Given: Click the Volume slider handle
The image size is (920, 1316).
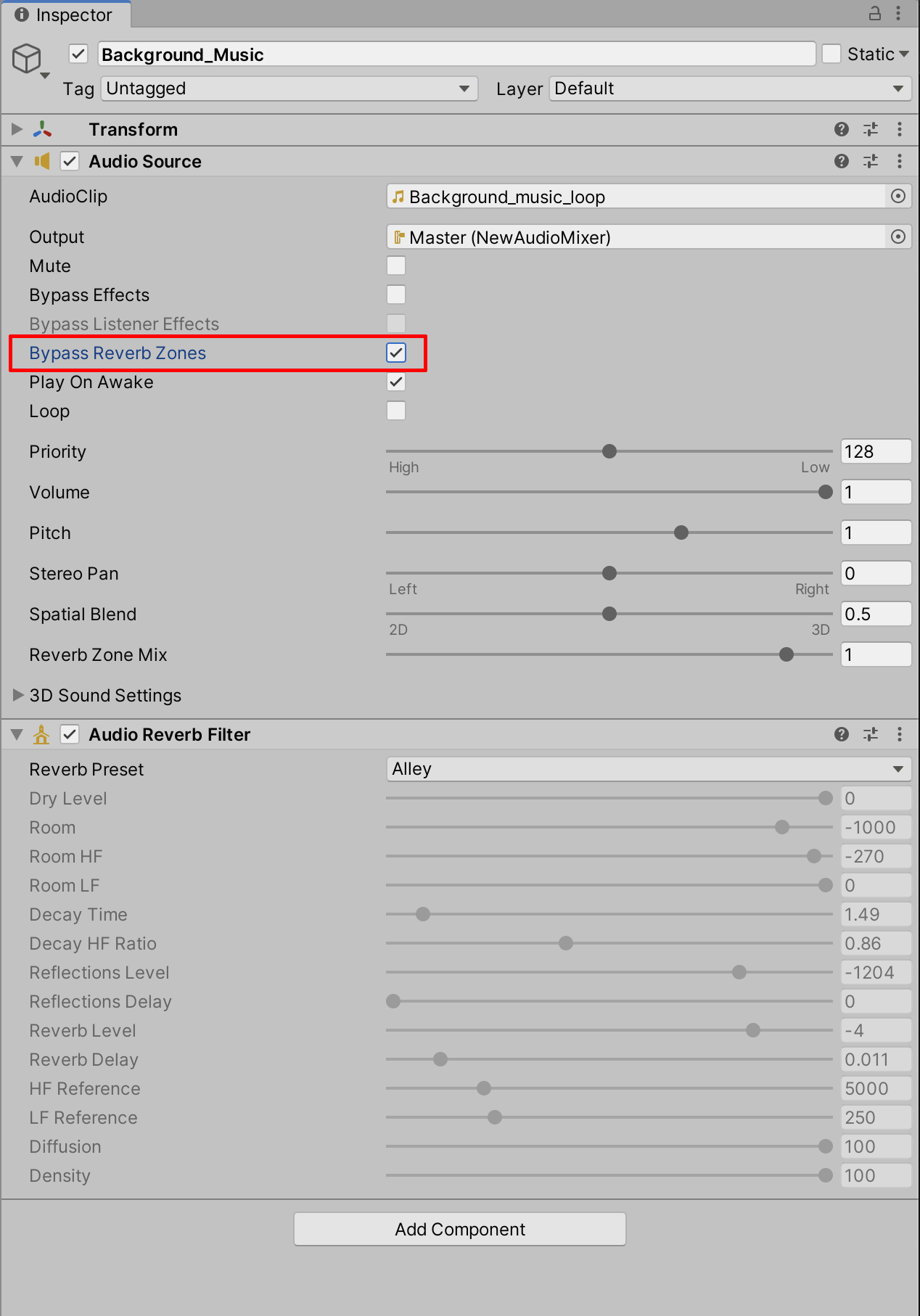Looking at the screenshot, I should click(825, 492).
